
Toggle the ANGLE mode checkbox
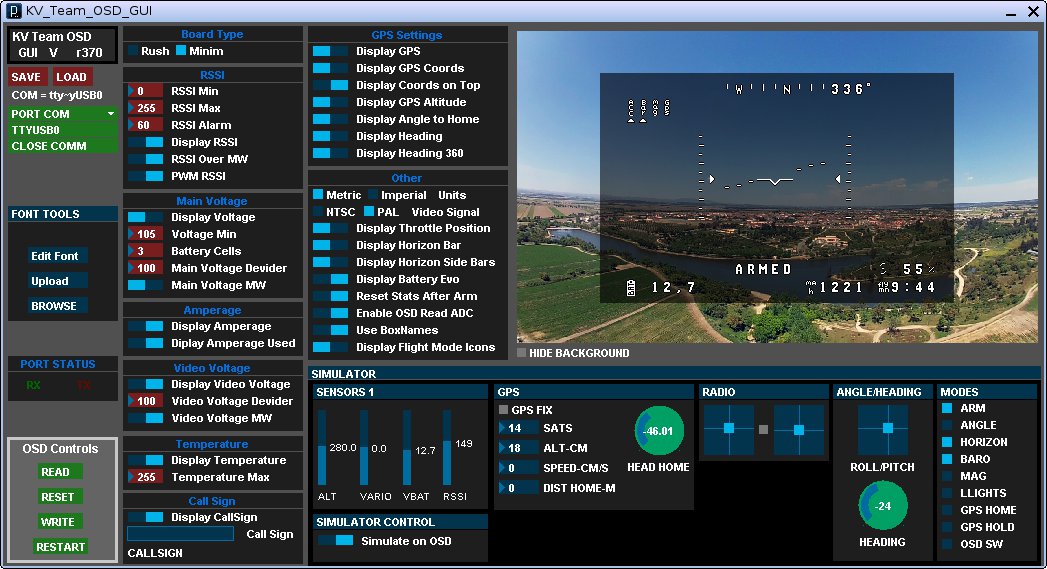tap(947, 425)
